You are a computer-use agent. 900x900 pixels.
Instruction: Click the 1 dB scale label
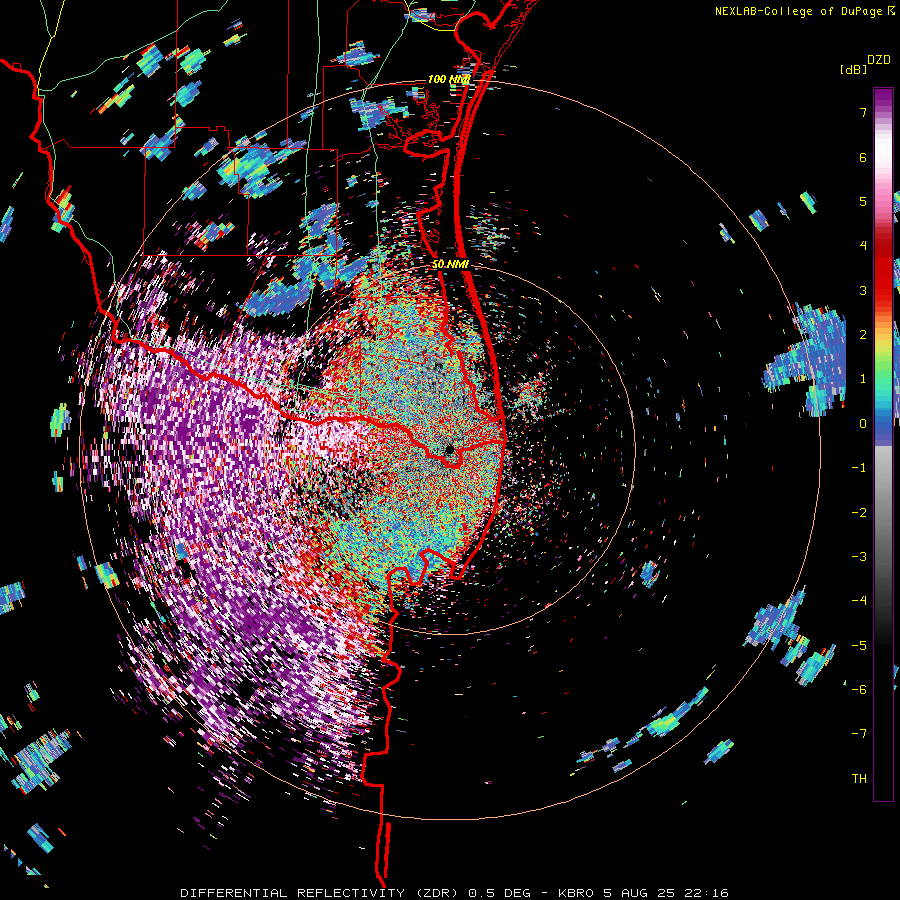[x=863, y=379]
